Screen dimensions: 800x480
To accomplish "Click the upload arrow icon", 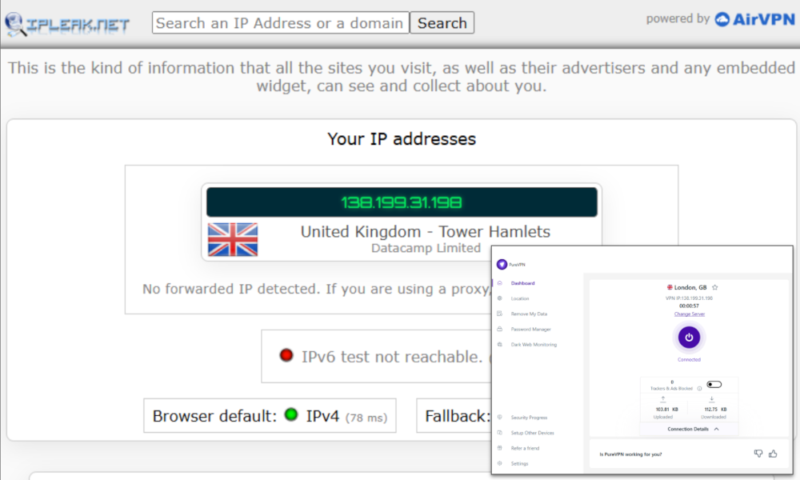I will (x=663, y=399).
